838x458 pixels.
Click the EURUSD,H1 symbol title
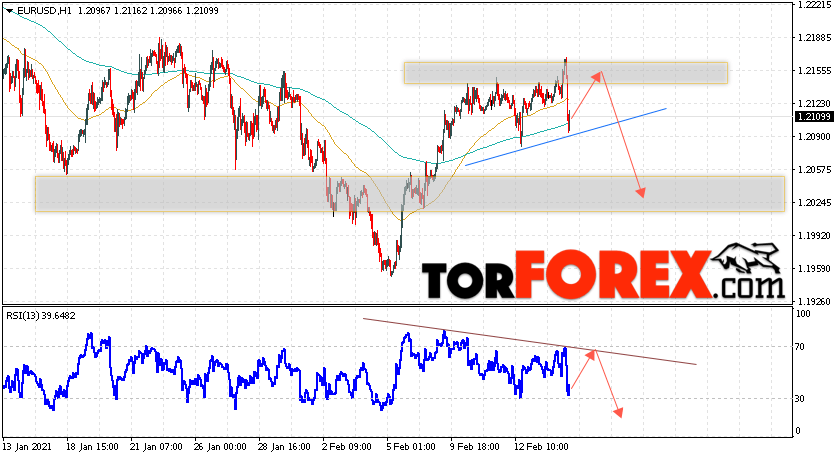(44, 11)
